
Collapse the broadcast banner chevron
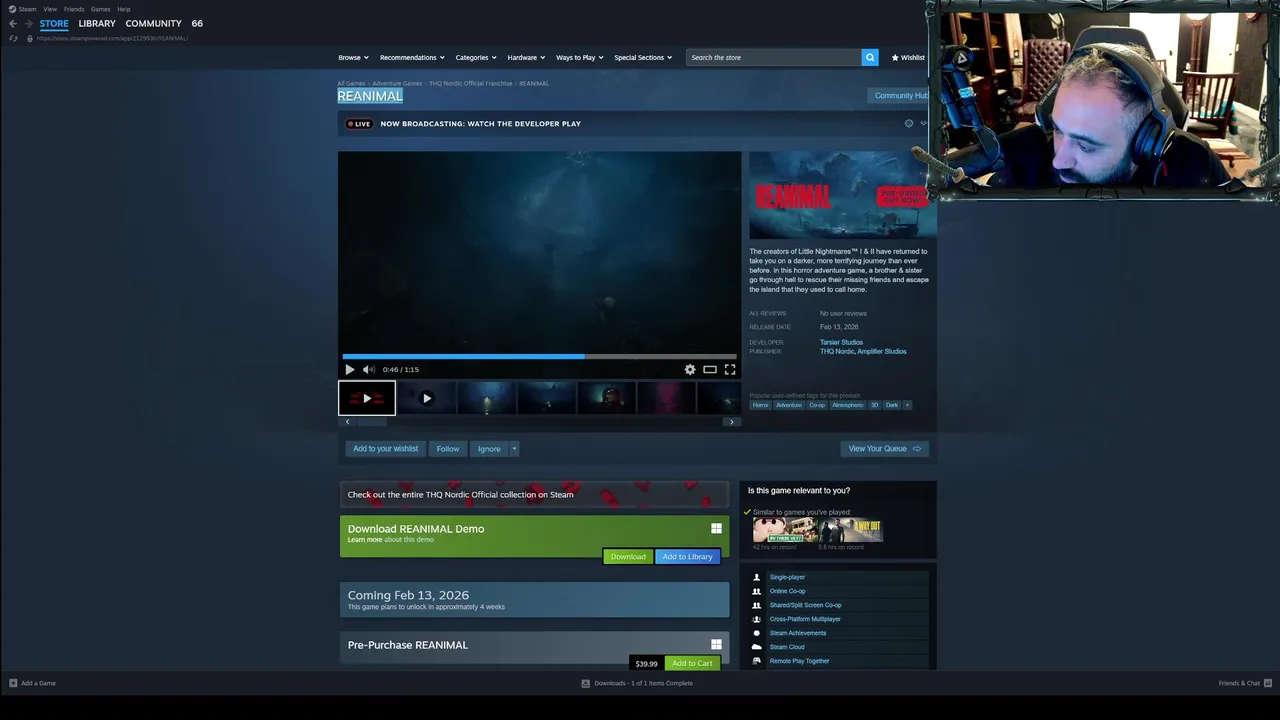click(x=923, y=123)
